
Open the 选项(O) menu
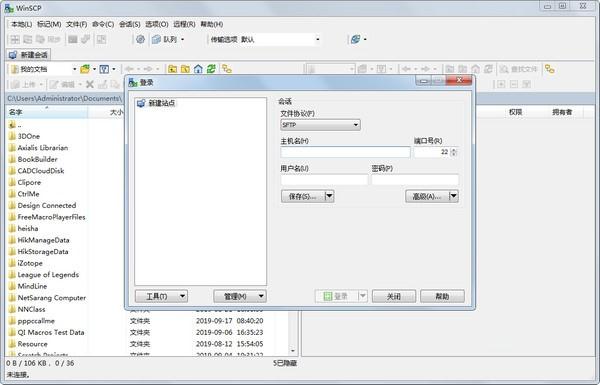pyautogui.click(x=157, y=24)
